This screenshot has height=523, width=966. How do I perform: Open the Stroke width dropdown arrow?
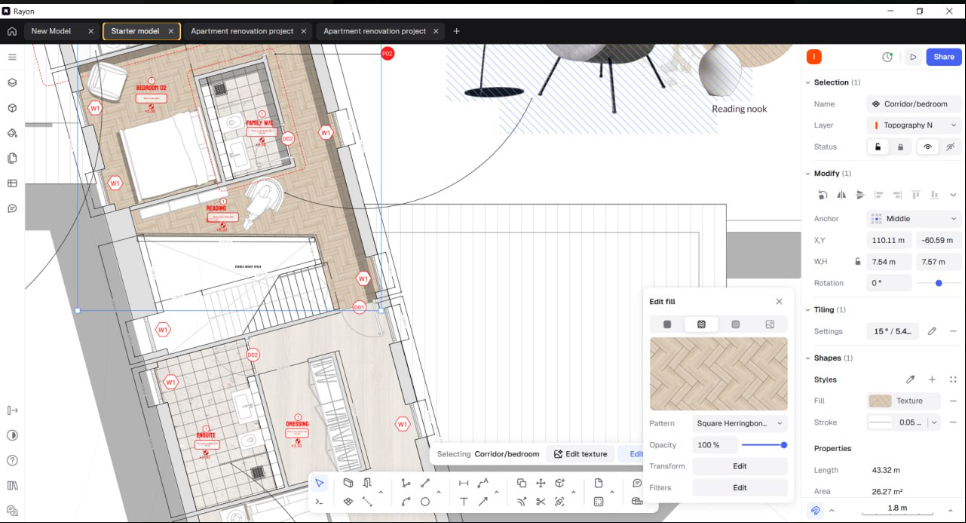(935, 423)
